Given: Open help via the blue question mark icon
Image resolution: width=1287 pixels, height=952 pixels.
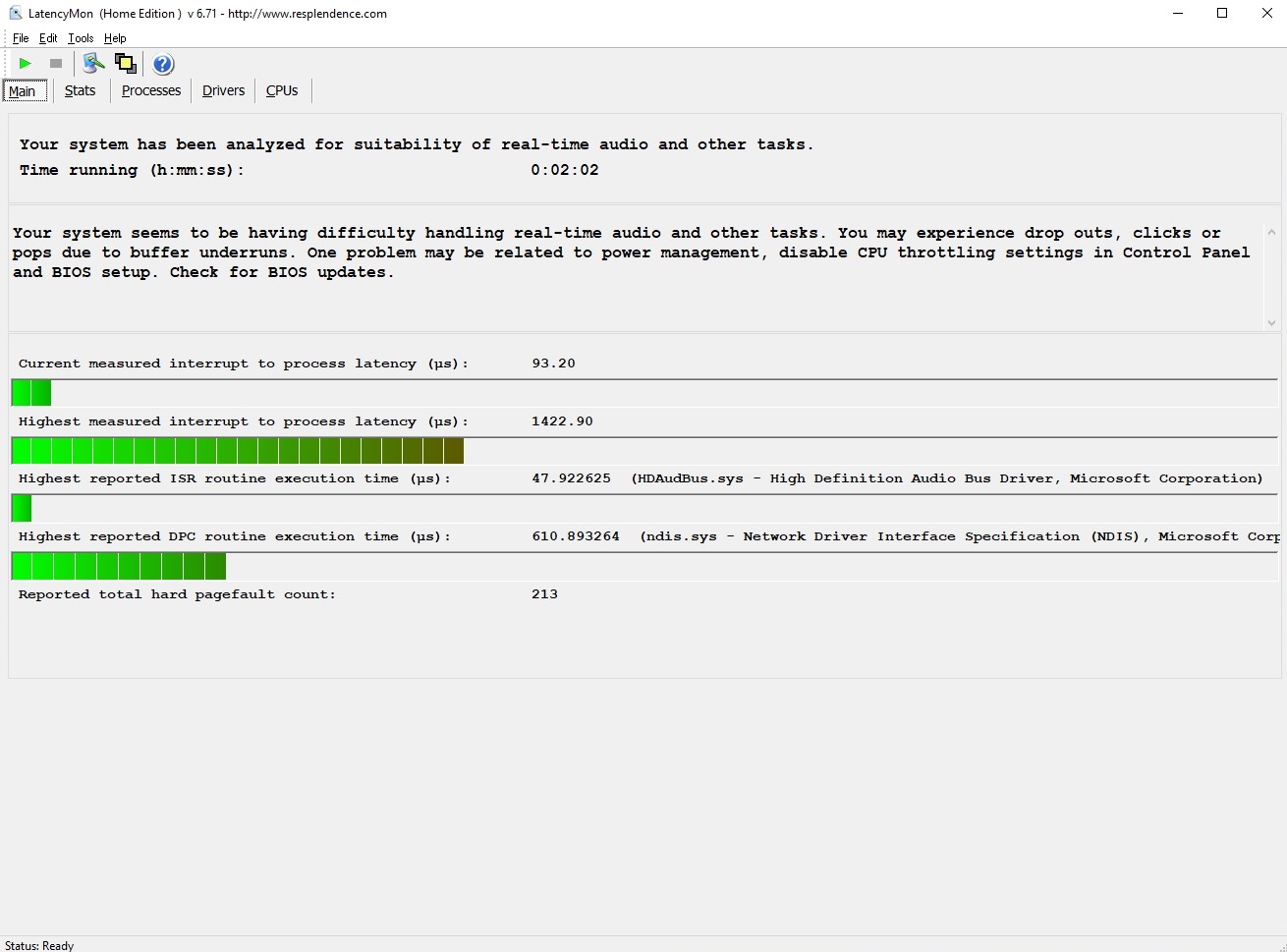Looking at the screenshot, I should pyautogui.click(x=163, y=64).
